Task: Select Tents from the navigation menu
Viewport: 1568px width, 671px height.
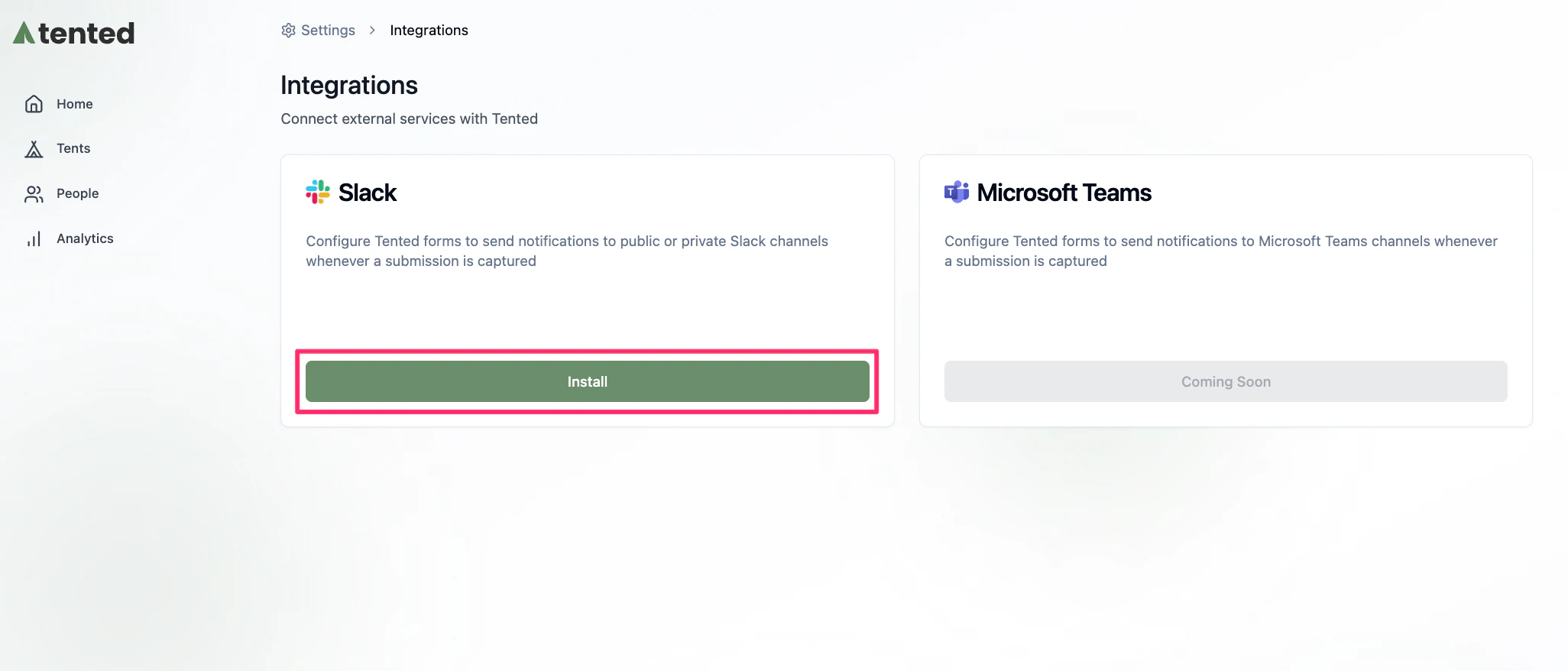Action: 73,148
